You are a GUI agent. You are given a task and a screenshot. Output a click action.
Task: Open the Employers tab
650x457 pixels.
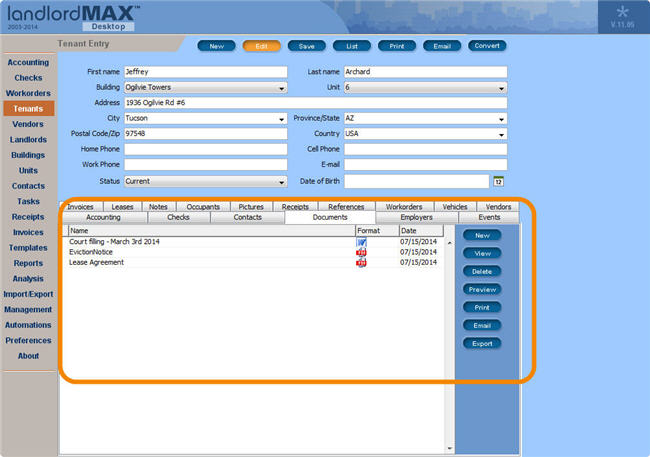point(416,217)
